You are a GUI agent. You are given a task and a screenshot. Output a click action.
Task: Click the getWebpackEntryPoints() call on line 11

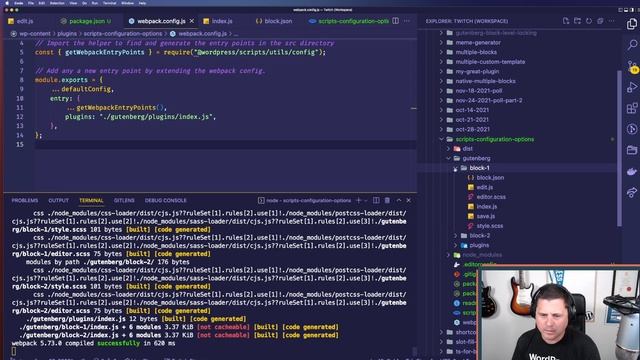[x=120, y=108]
